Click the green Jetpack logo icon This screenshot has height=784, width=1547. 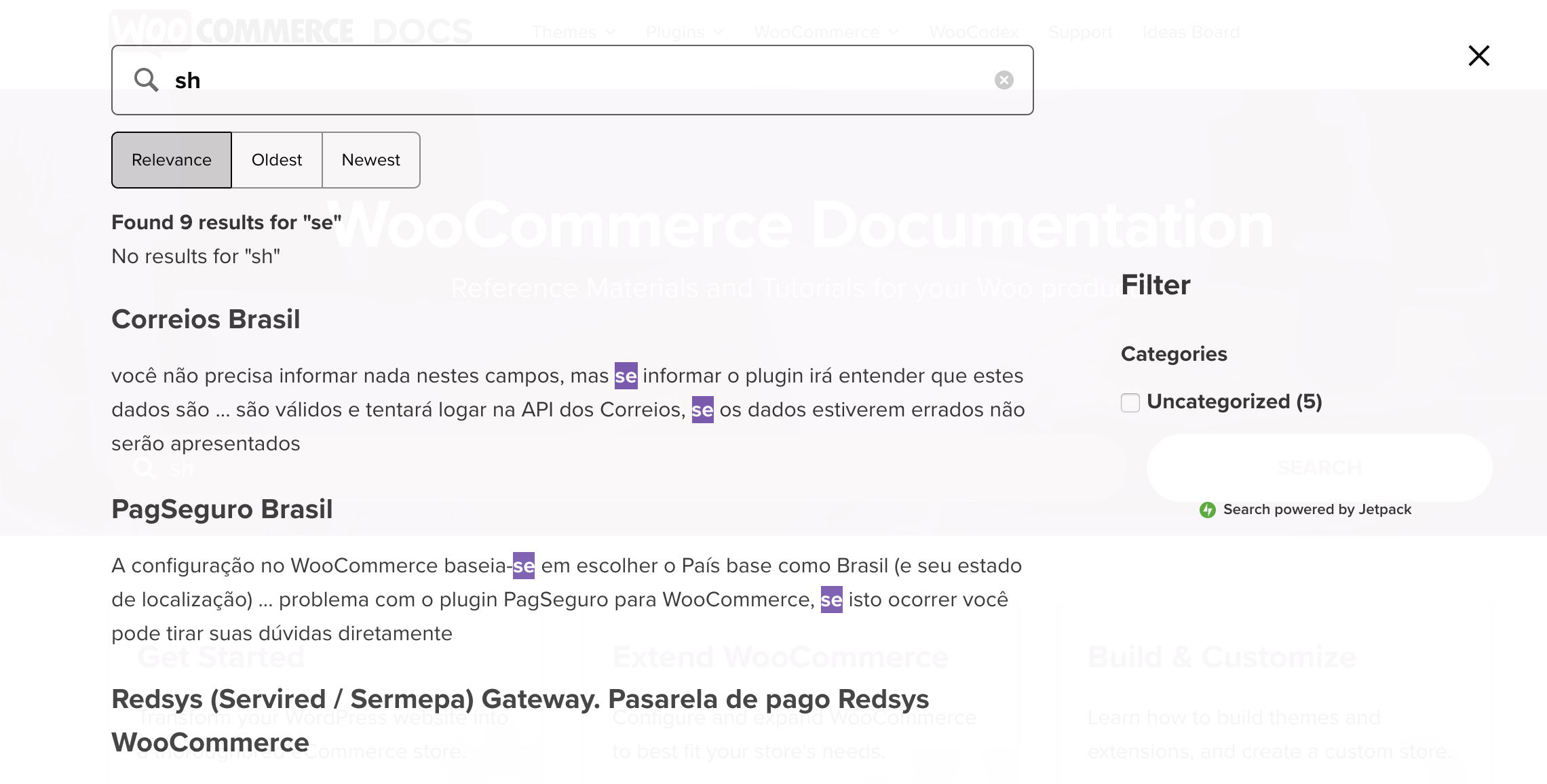[1208, 510]
